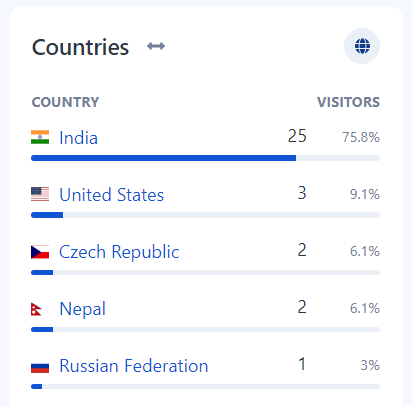This screenshot has height=406, width=412.
Task: Click the Nepal flag icon
Action: click(x=36, y=309)
